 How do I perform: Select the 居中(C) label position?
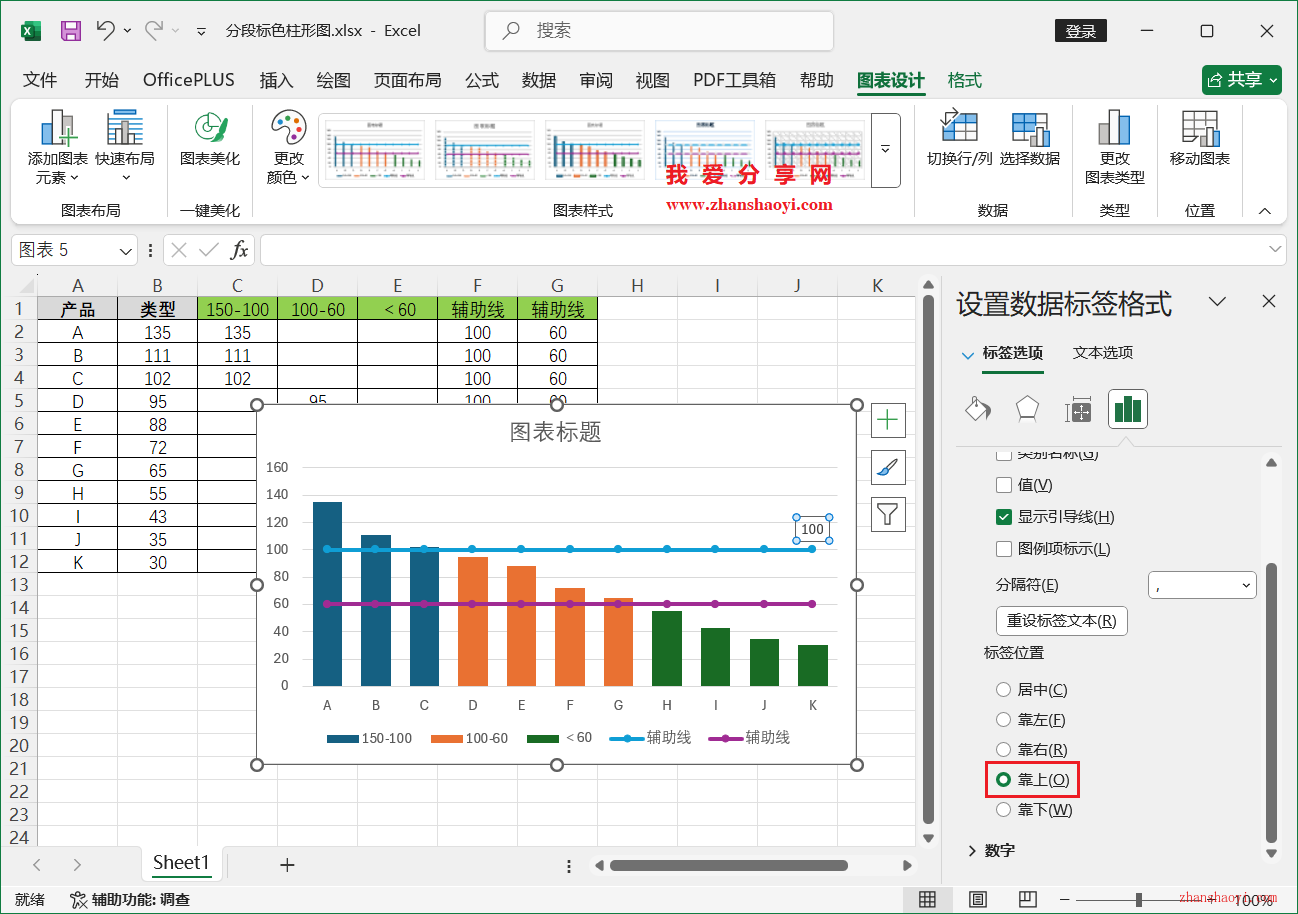tap(1003, 688)
